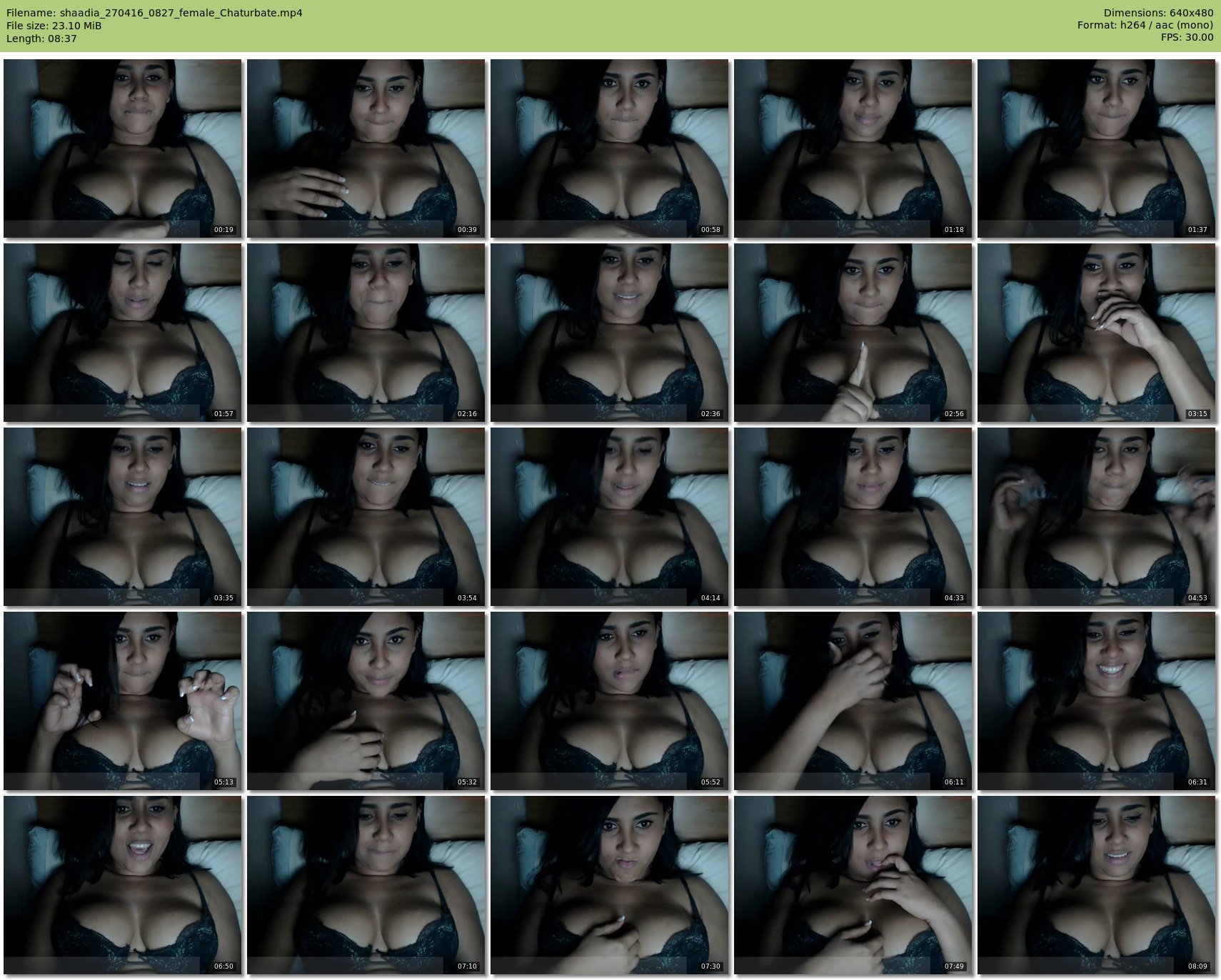Choose the thumbnail at 05:13

point(122,701)
